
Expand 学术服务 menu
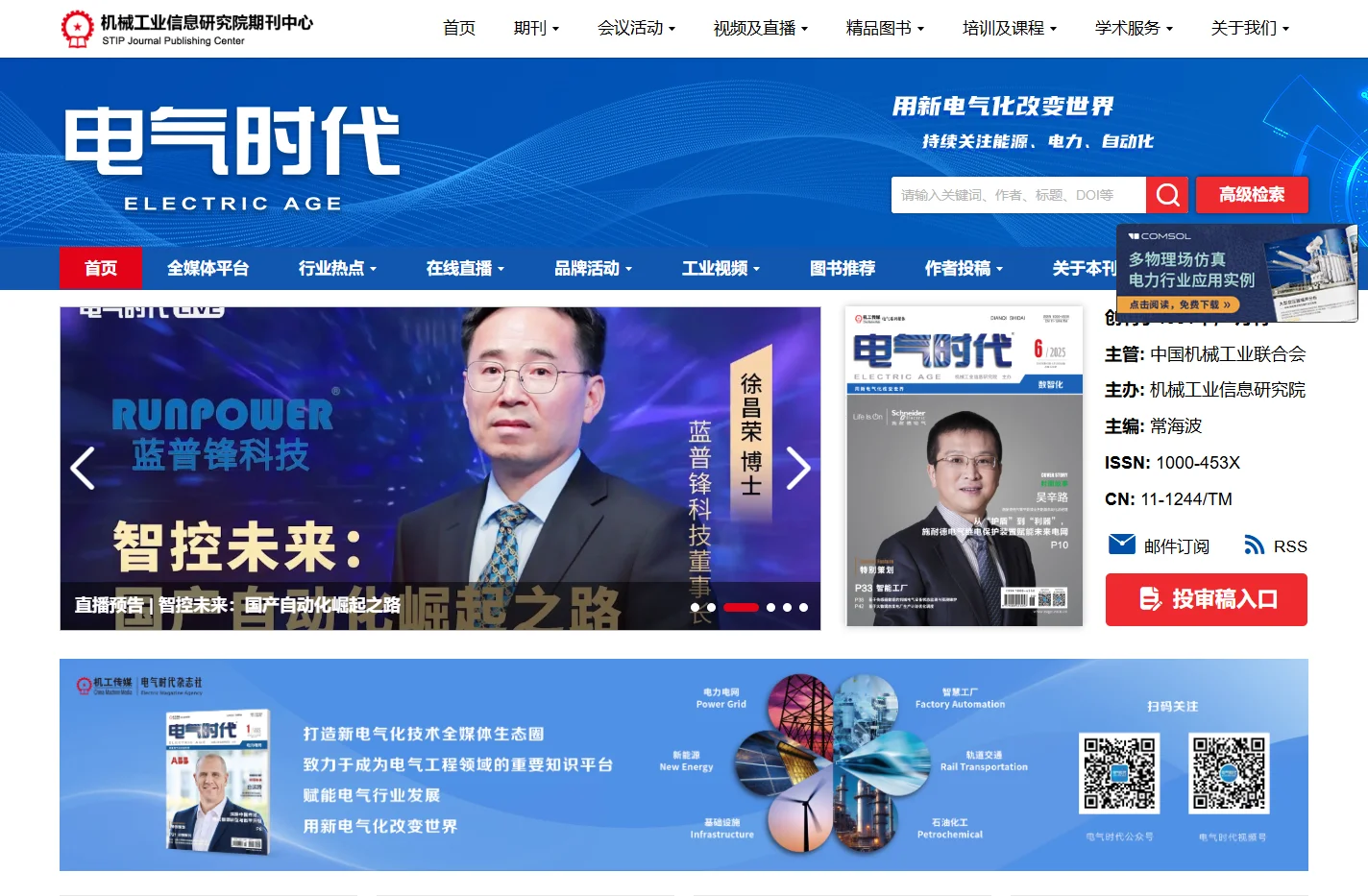[x=1134, y=29]
